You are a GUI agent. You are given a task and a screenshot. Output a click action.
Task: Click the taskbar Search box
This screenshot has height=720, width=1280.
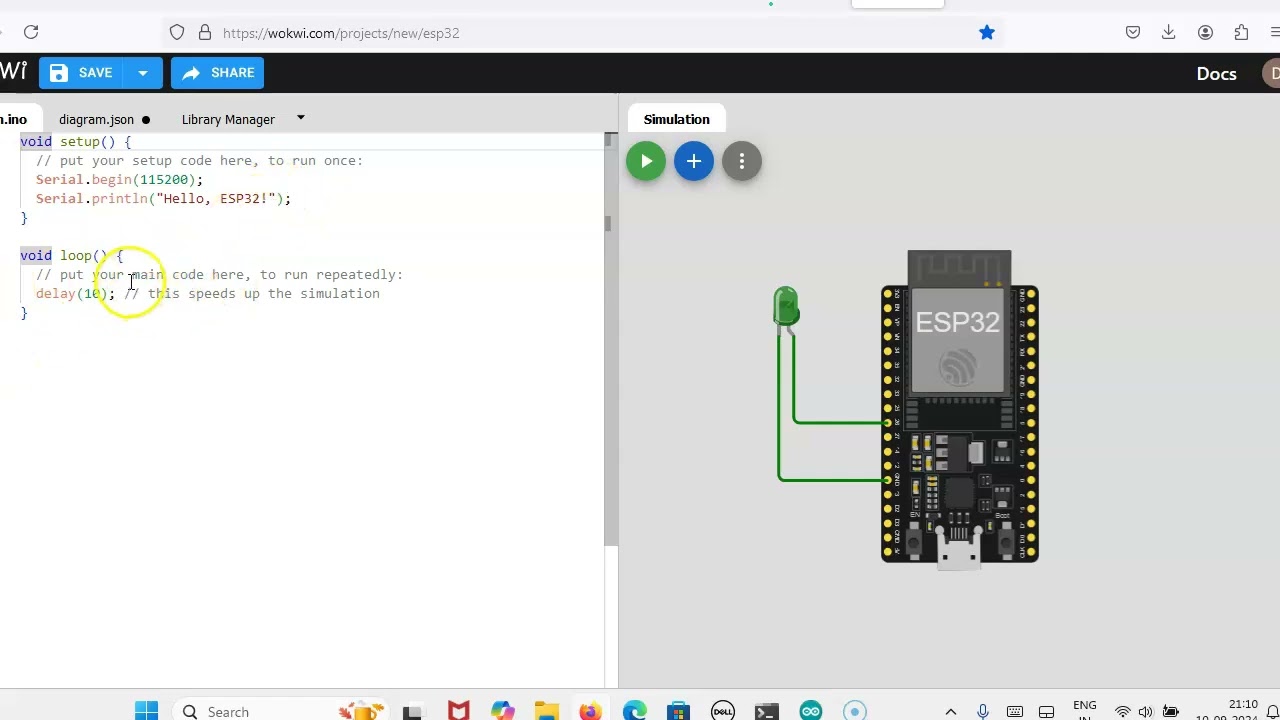point(279,711)
